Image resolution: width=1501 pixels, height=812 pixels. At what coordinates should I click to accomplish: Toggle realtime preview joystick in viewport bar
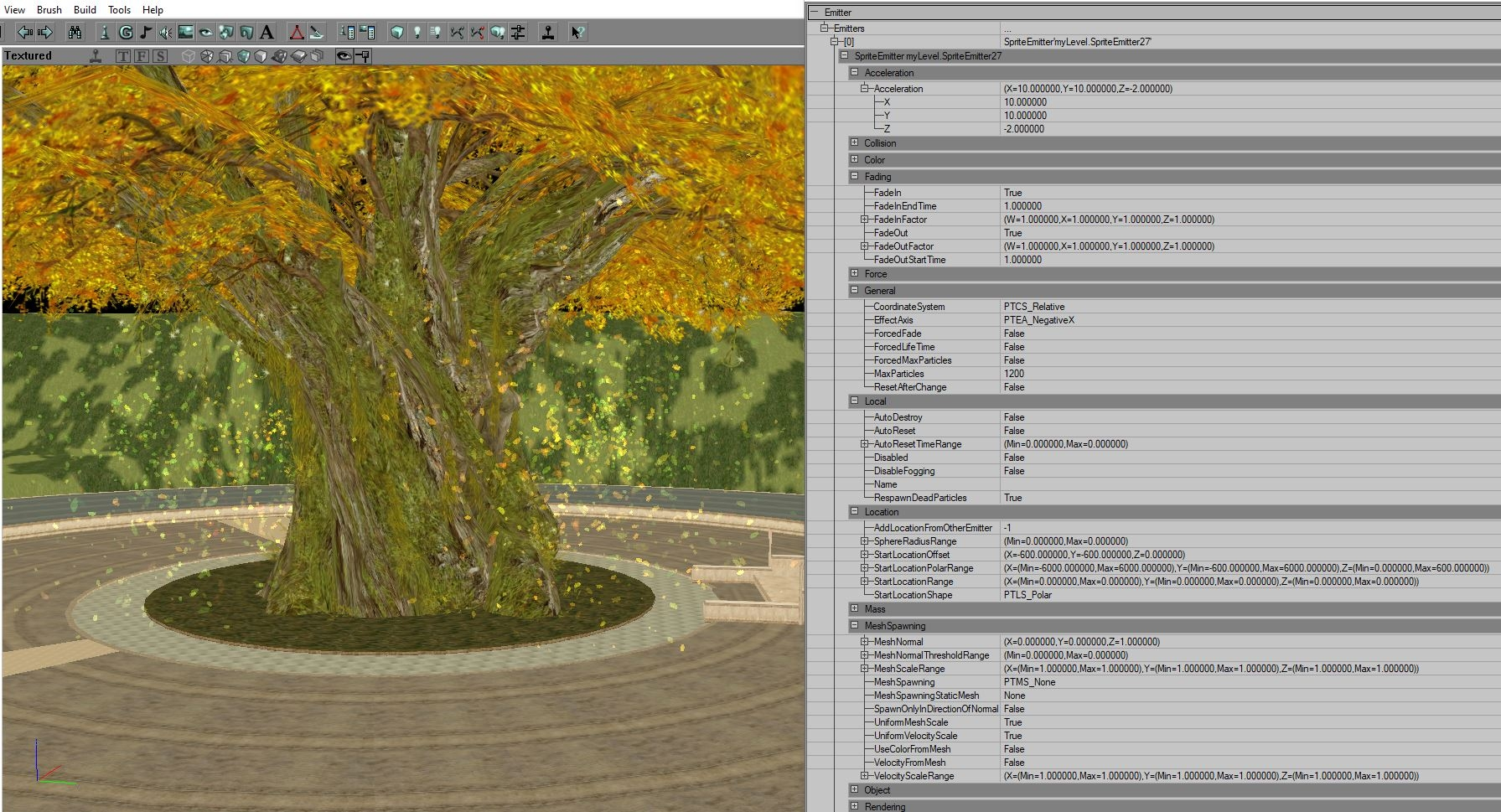tap(96, 56)
